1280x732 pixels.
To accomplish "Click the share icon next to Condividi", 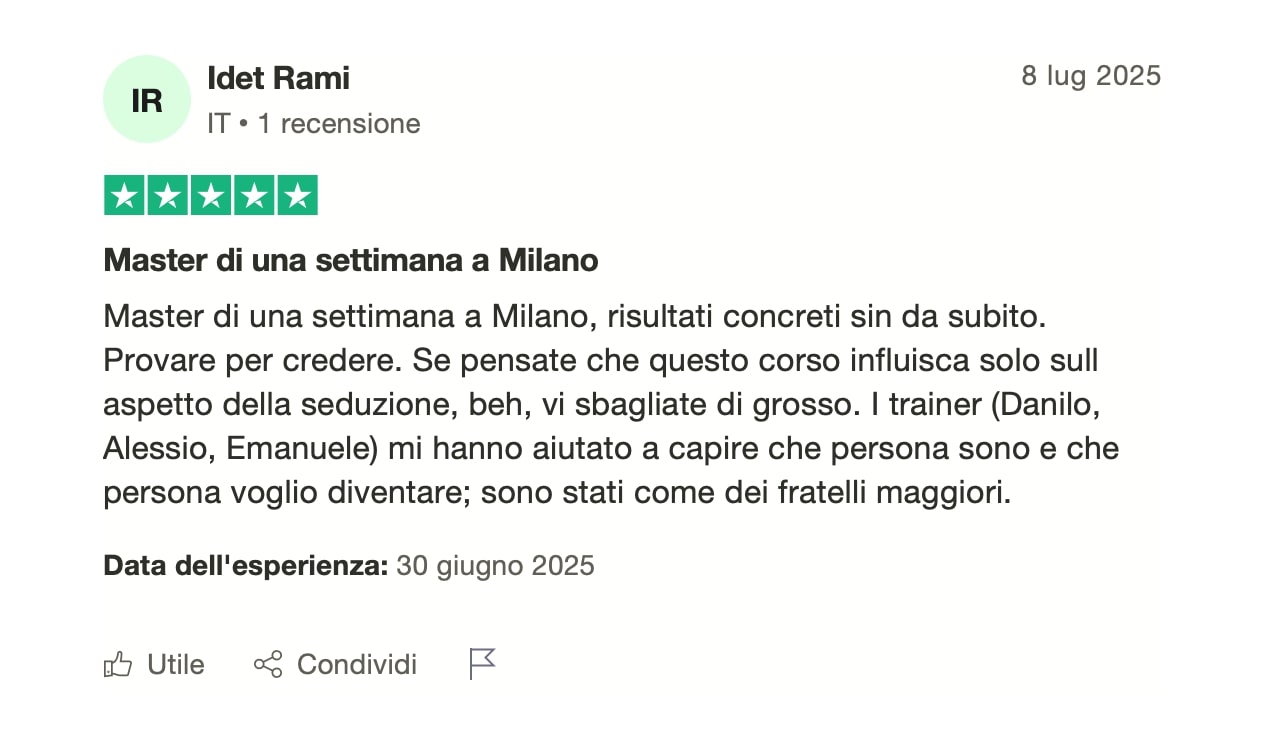I will pos(268,665).
